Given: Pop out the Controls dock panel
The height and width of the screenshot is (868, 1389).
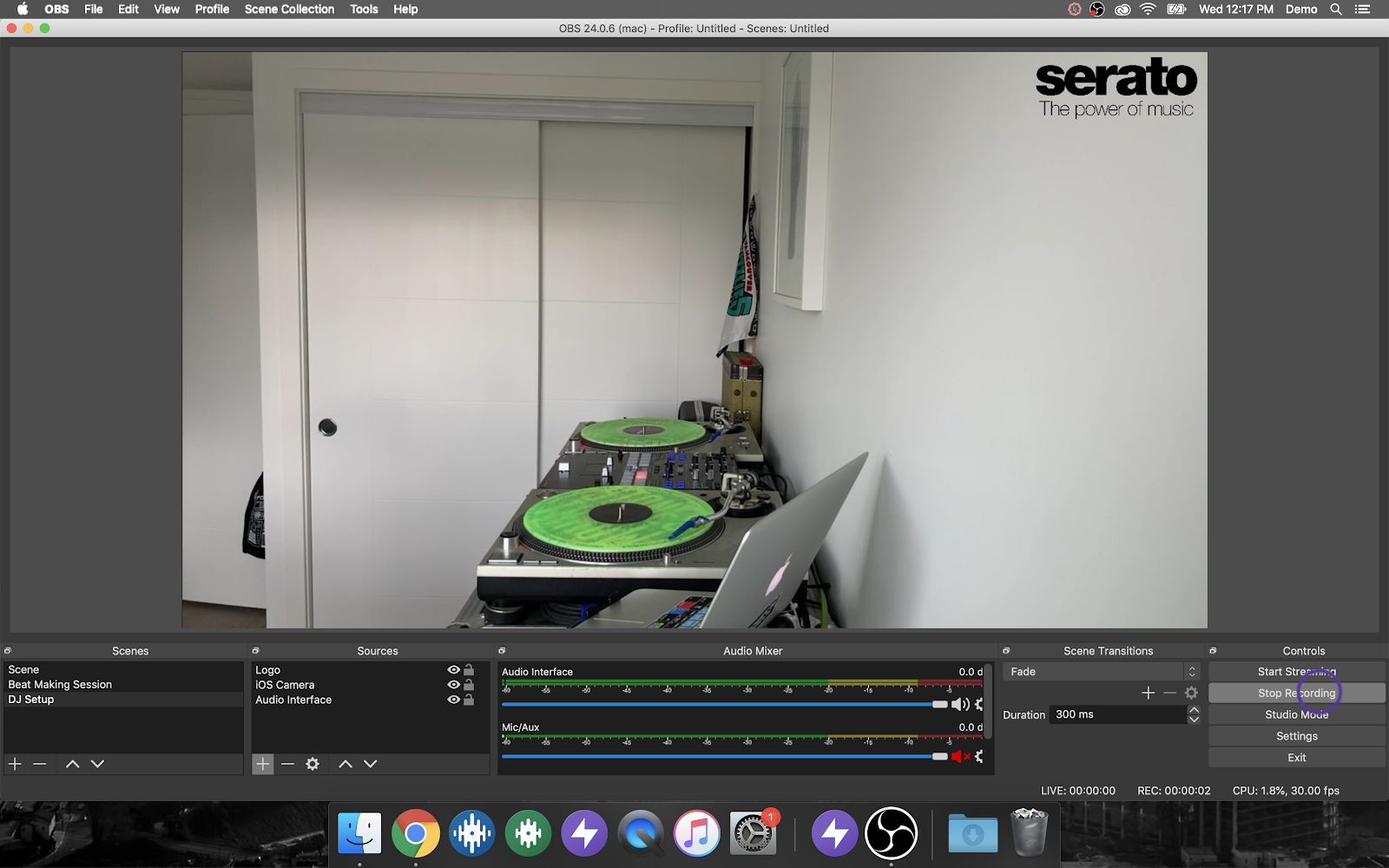Looking at the screenshot, I should click(1213, 651).
